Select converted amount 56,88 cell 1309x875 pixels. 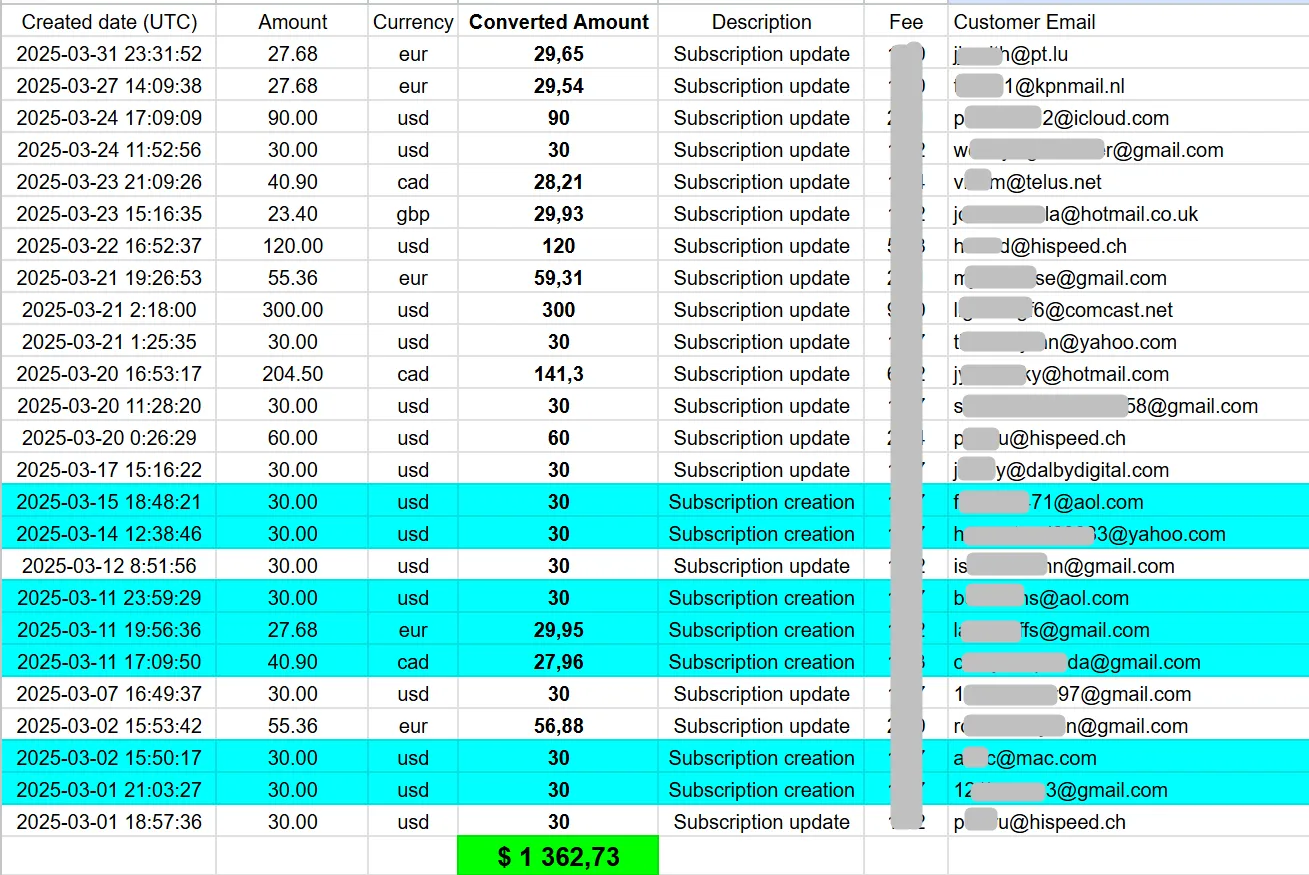click(558, 726)
